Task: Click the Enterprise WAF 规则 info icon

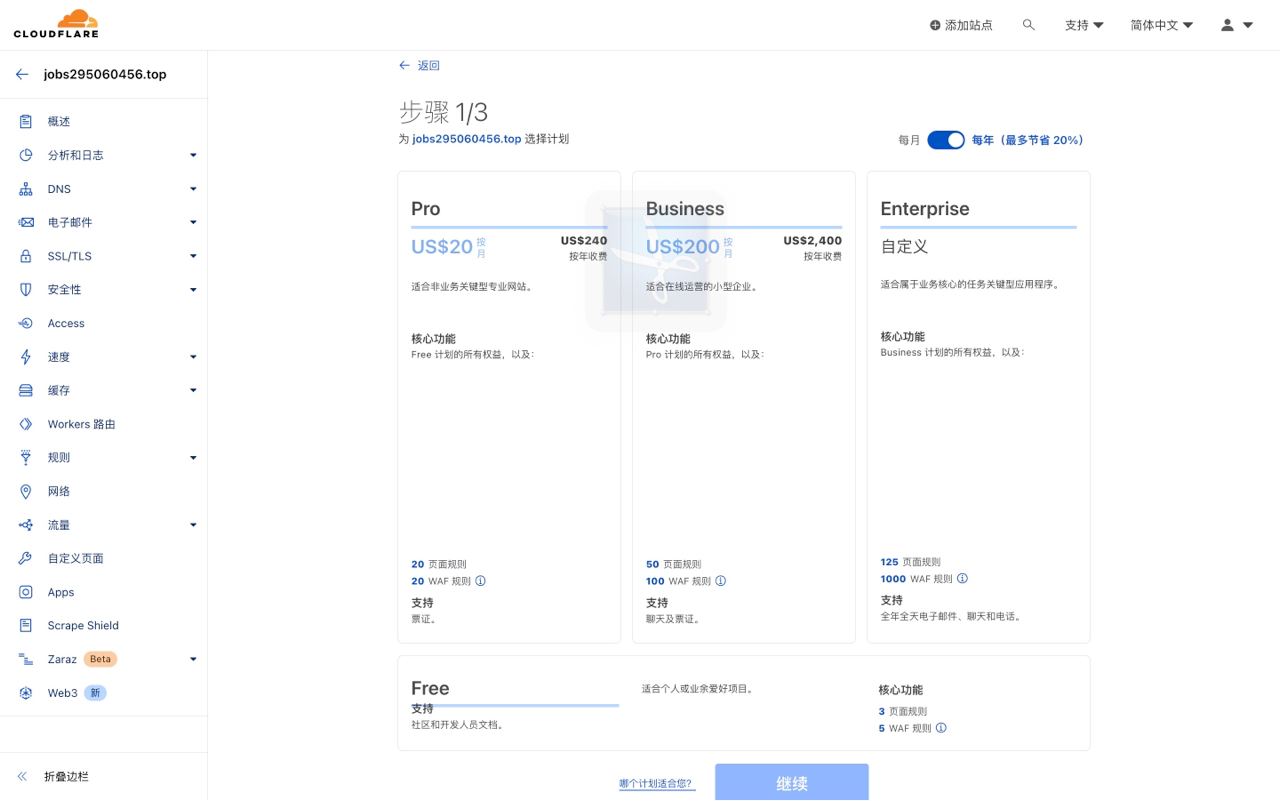Action: coord(962,578)
